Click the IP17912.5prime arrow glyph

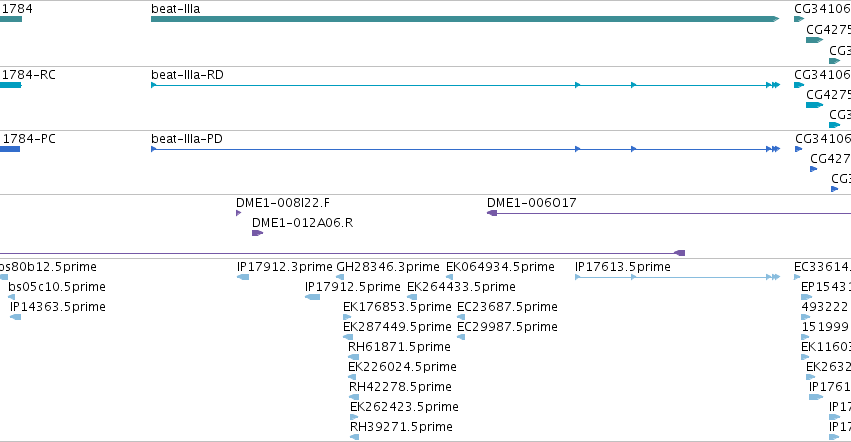pos(312,297)
